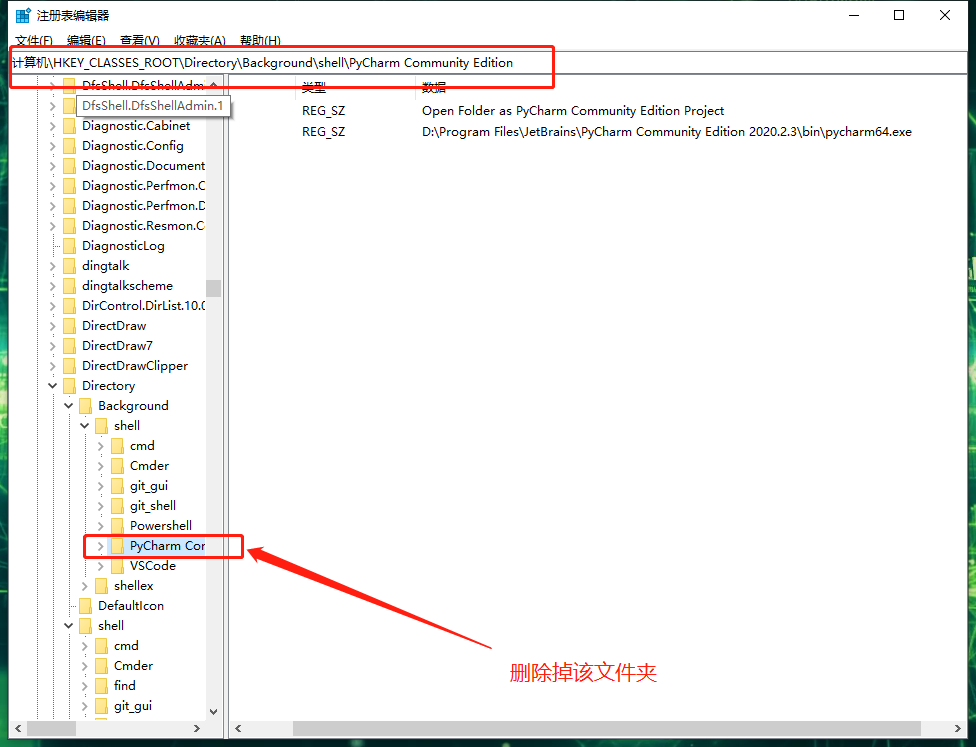The height and width of the screenshot is (747, 976).
Task: Select the git_shell folder icon
Action: pos(117,505)
